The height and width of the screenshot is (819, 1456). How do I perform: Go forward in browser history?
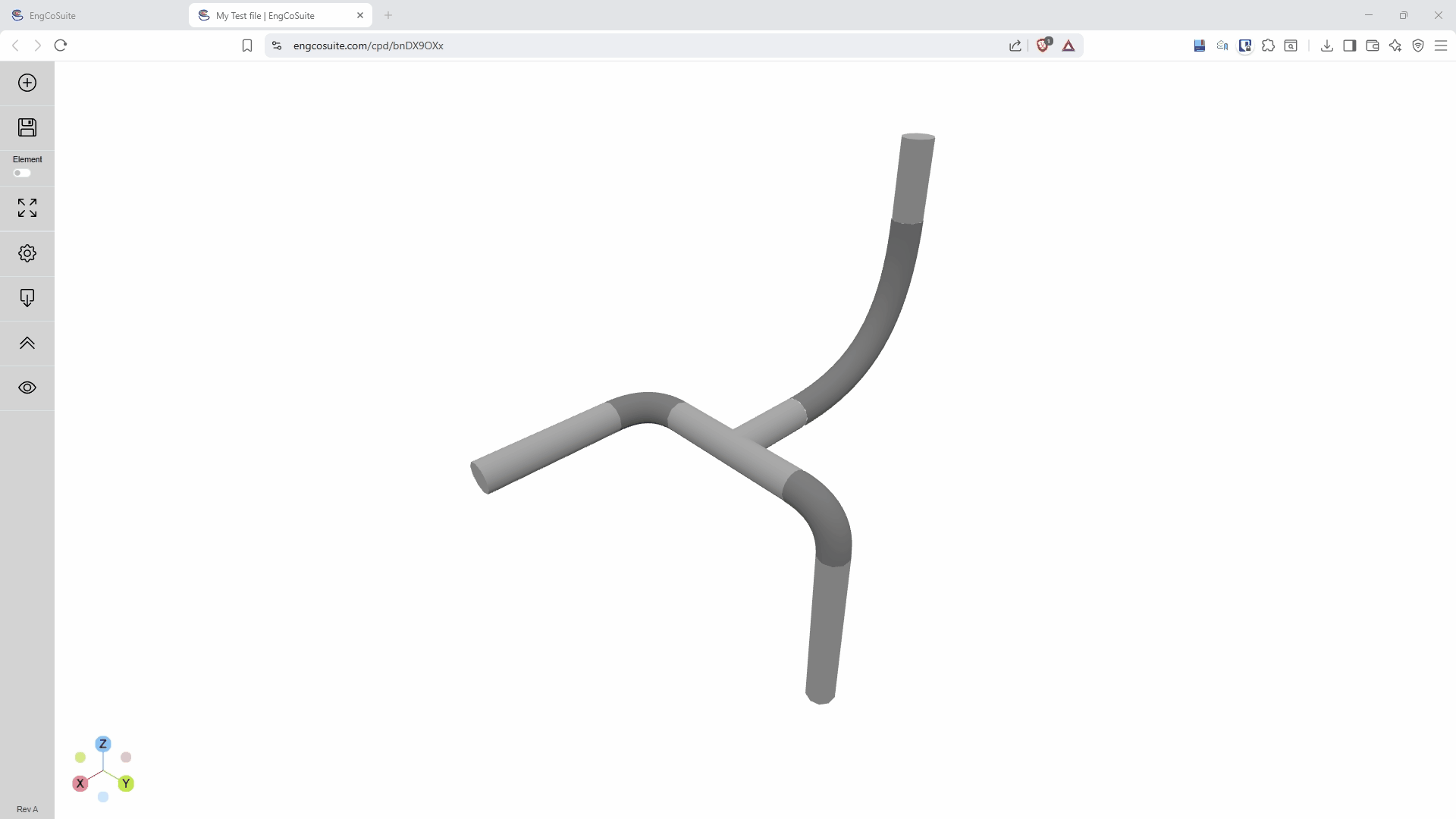pos(38,45)
